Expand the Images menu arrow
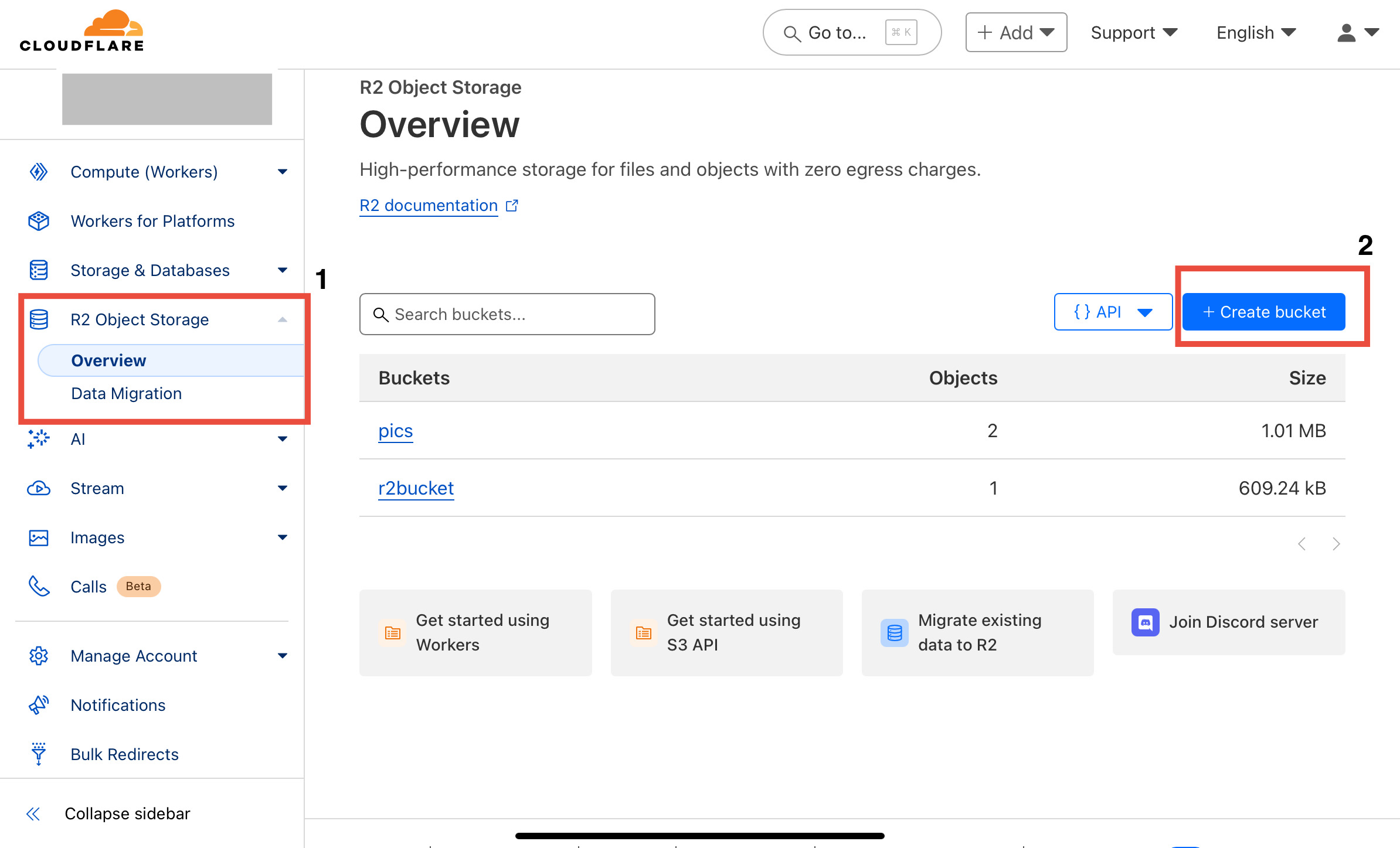Image resolution: width=1400 pixels, height=848 pixels. tap(283, 537)
